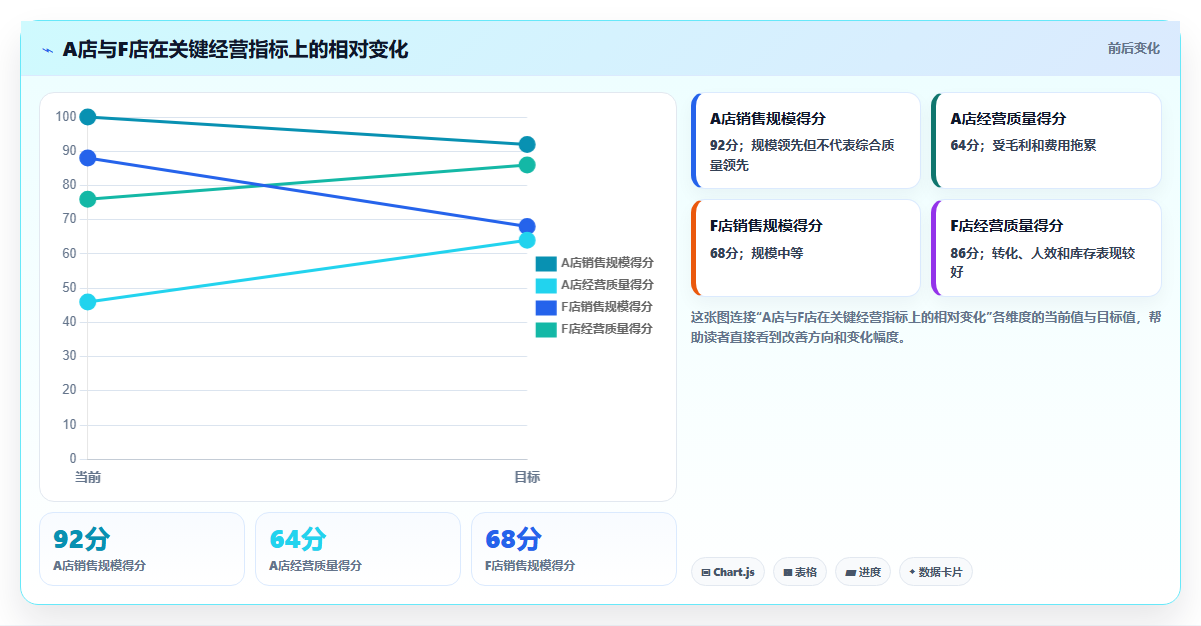Viewport: 1201px width, 626px height.
Task: Click text 64分；受毛利和费用拖累
Action: coord(1023,145)
